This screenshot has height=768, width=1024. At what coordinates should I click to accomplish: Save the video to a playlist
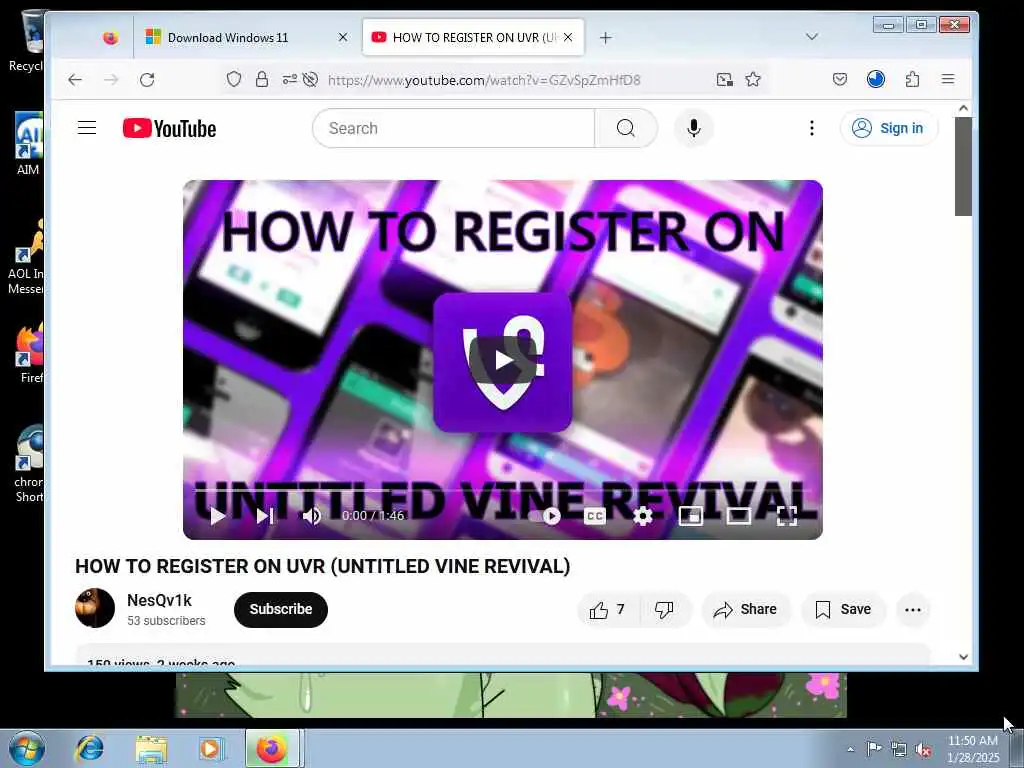tap(843, 610)
